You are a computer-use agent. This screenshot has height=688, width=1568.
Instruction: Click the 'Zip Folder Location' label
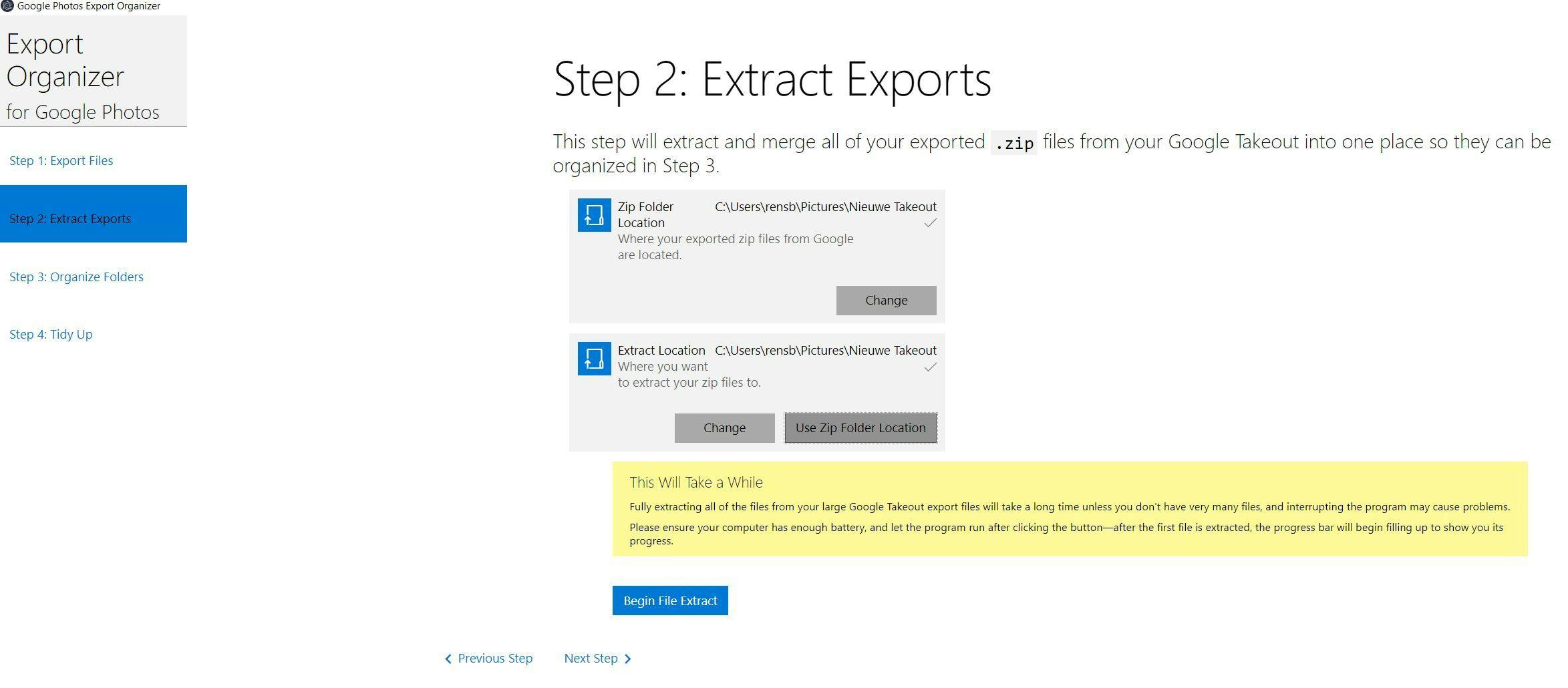pyautogui.click(x=645, y=214)
